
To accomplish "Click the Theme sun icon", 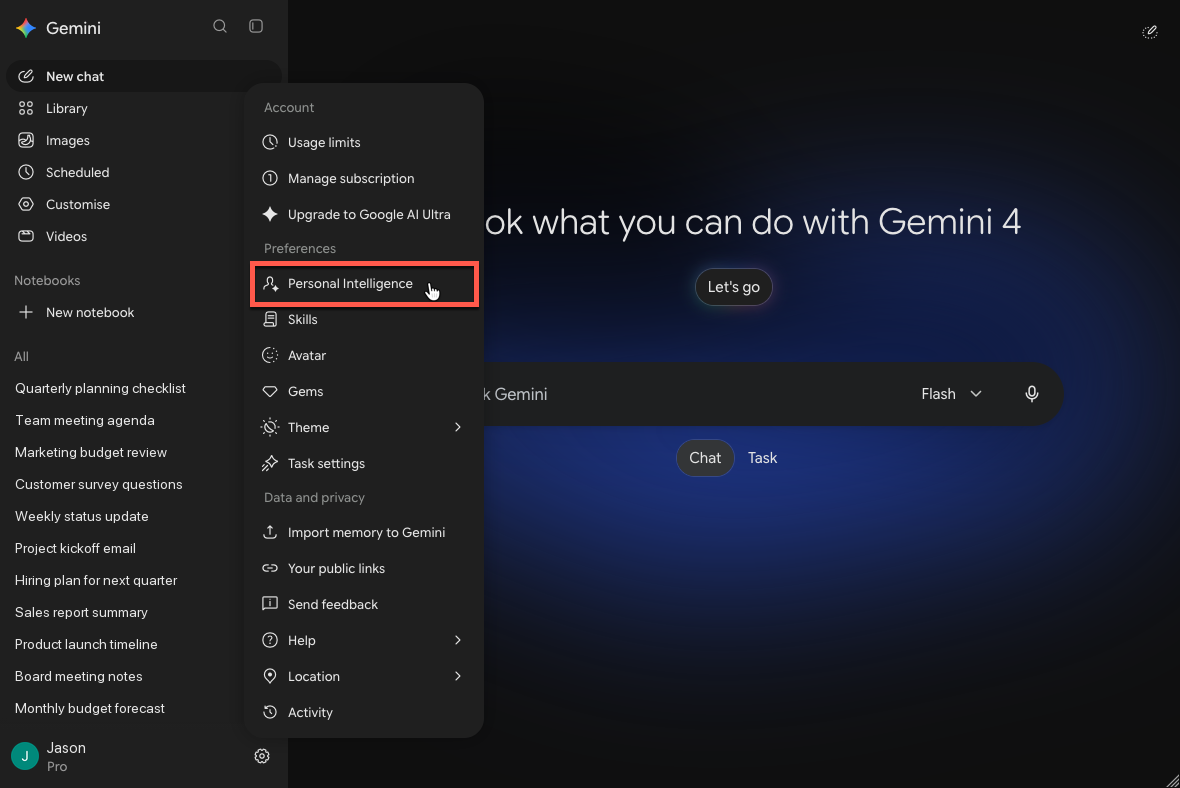I will coord(270,427).
